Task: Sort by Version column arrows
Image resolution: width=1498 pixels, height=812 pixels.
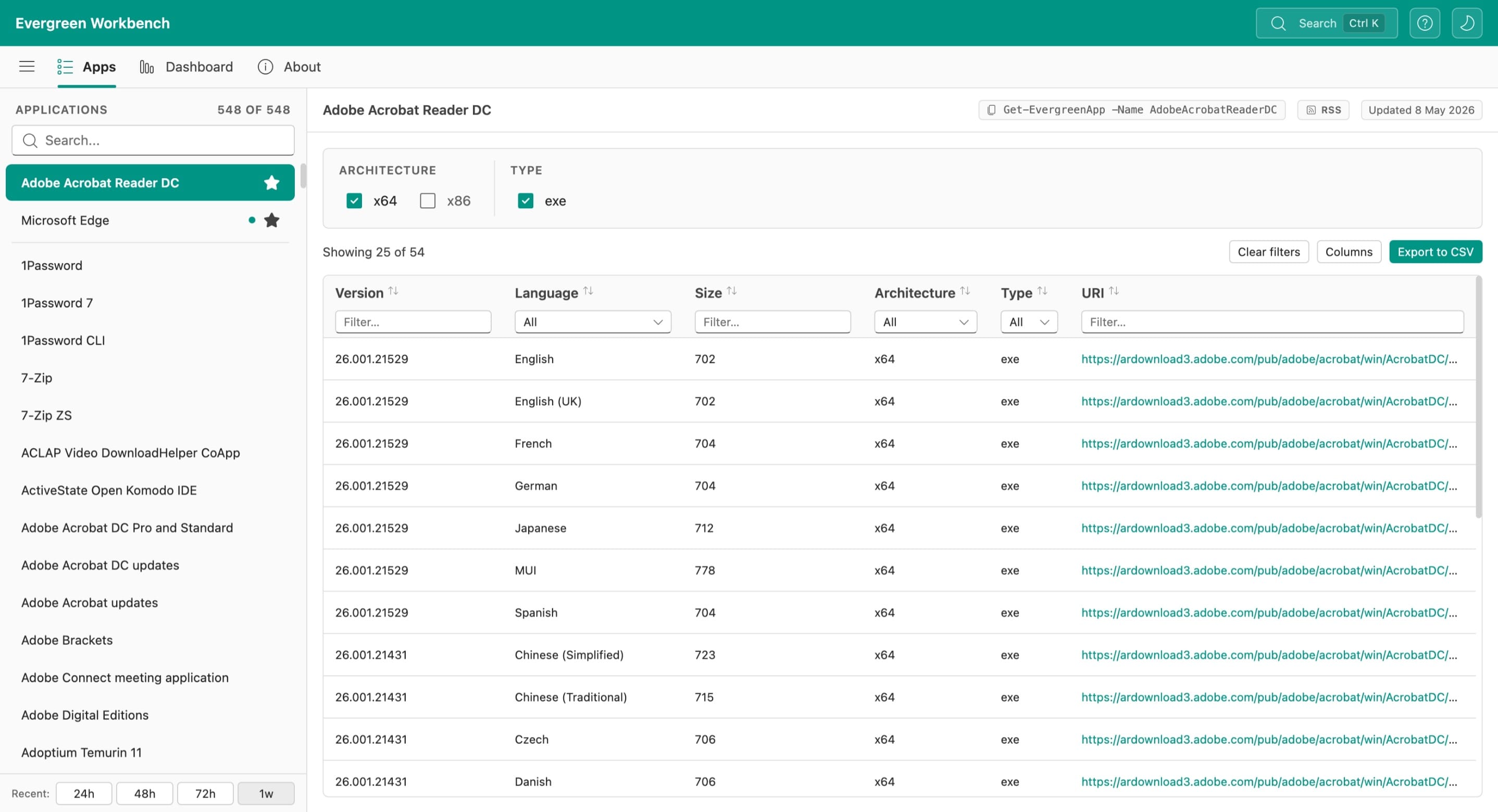Action: click(x=393, y=291)
